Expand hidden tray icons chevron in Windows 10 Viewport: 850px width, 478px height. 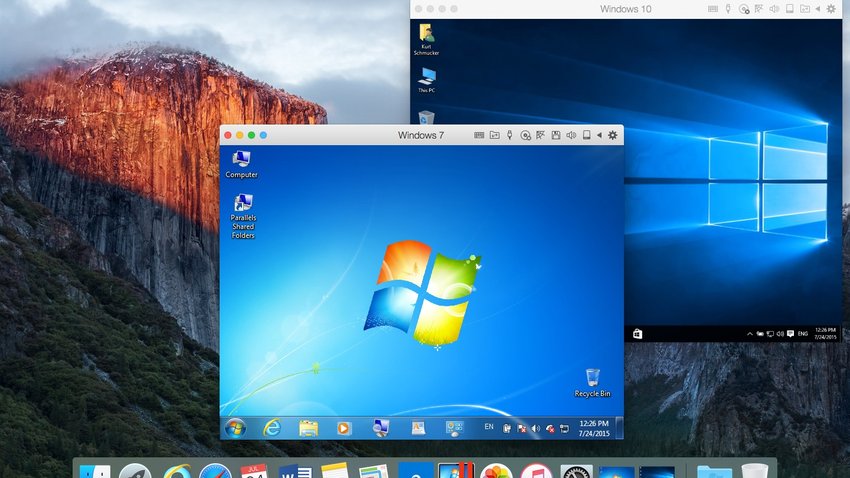click(750, 334)
